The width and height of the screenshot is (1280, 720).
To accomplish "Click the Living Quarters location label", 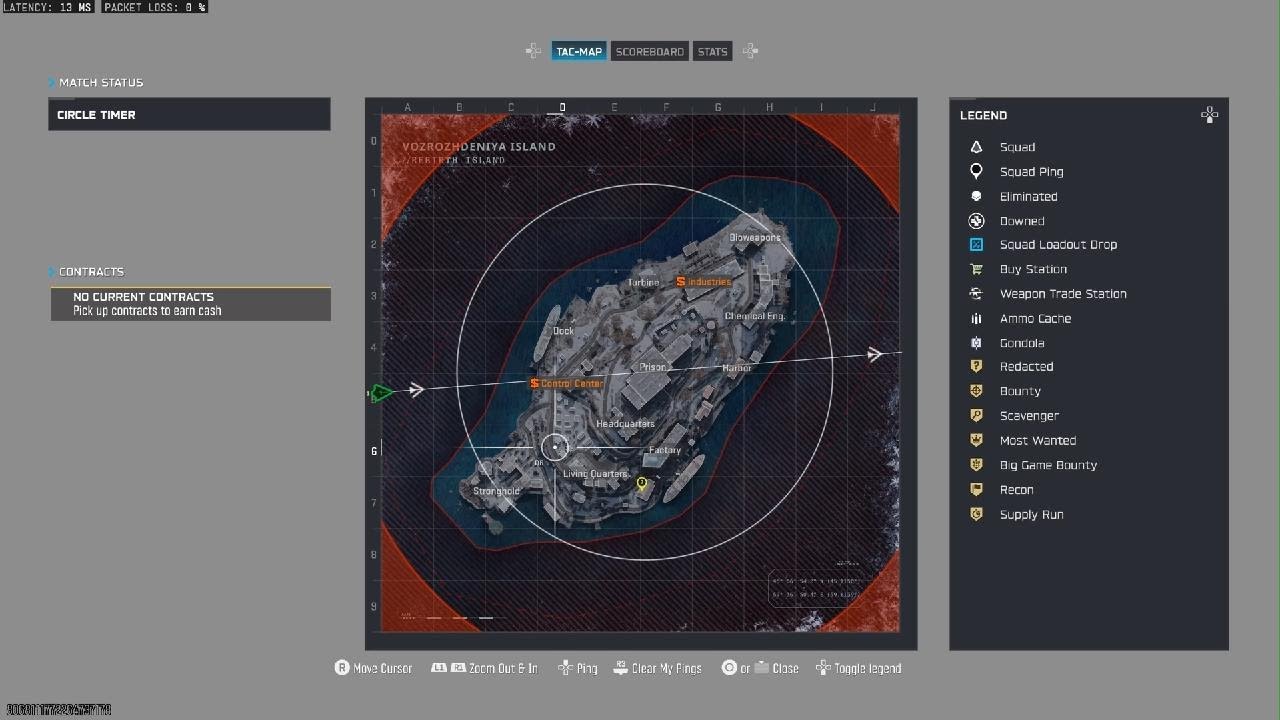I will point(596,474).
